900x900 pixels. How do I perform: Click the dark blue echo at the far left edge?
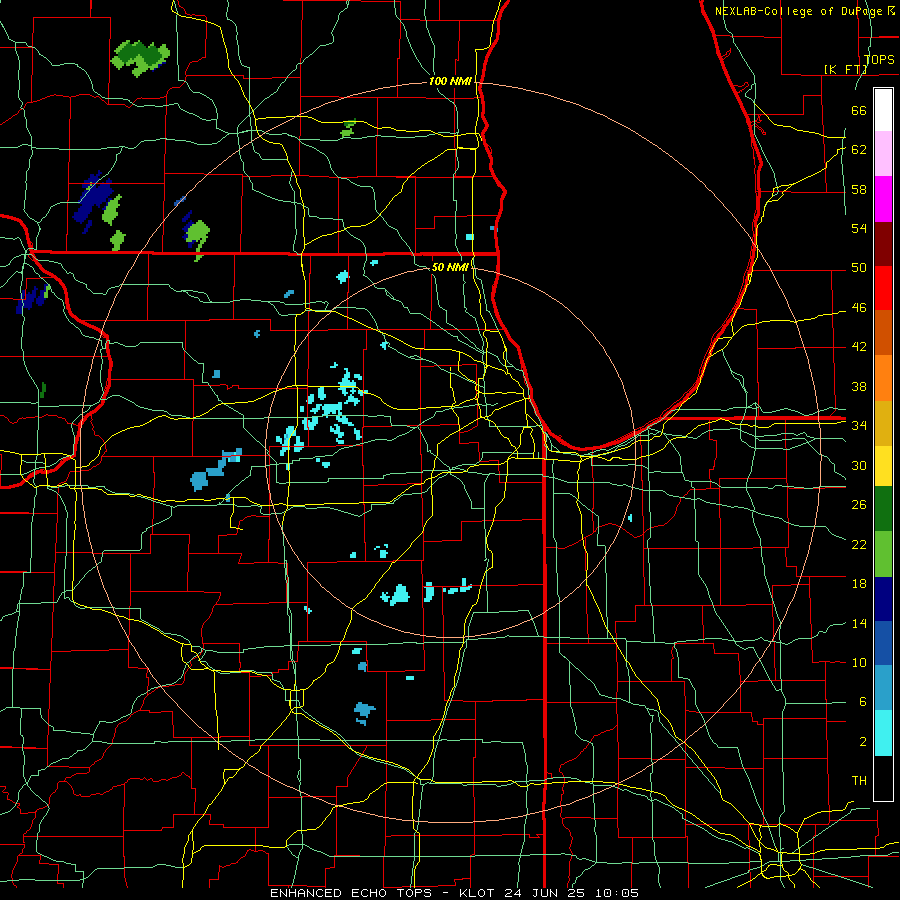(x=32, y=297)
